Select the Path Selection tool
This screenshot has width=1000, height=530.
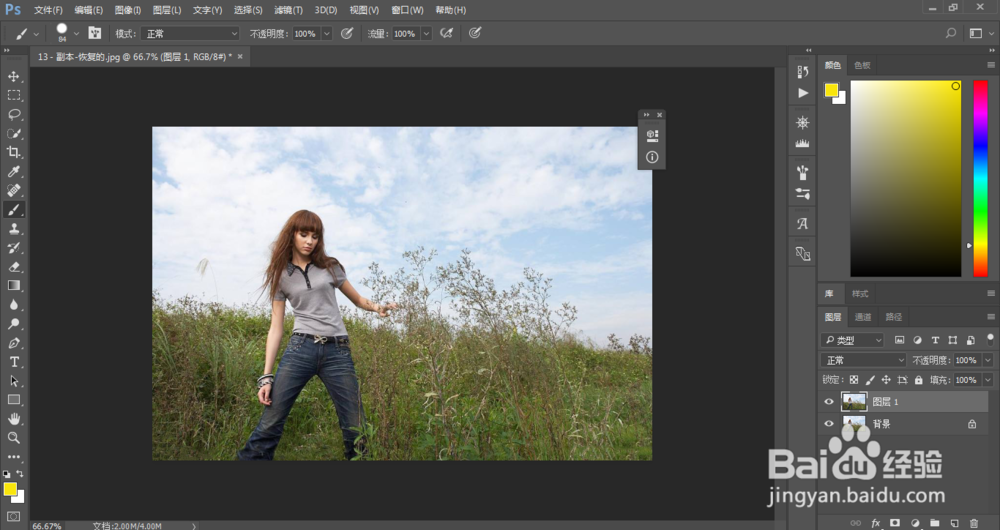tap(13, 381)
